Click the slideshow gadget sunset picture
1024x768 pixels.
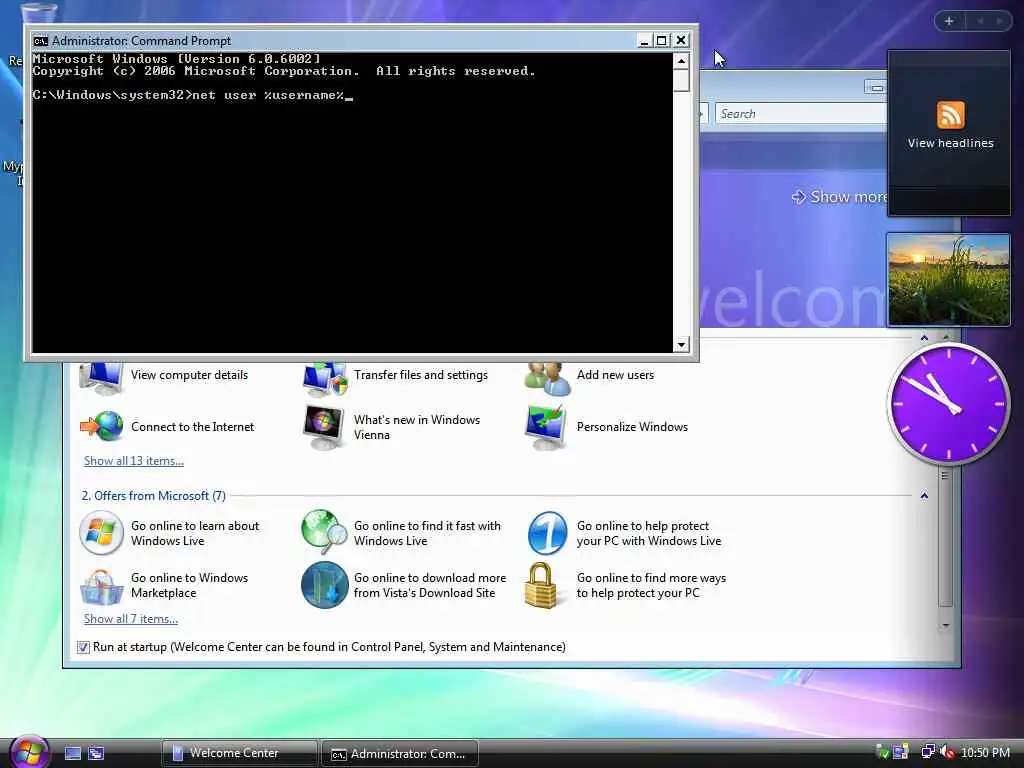coord(948,280)
